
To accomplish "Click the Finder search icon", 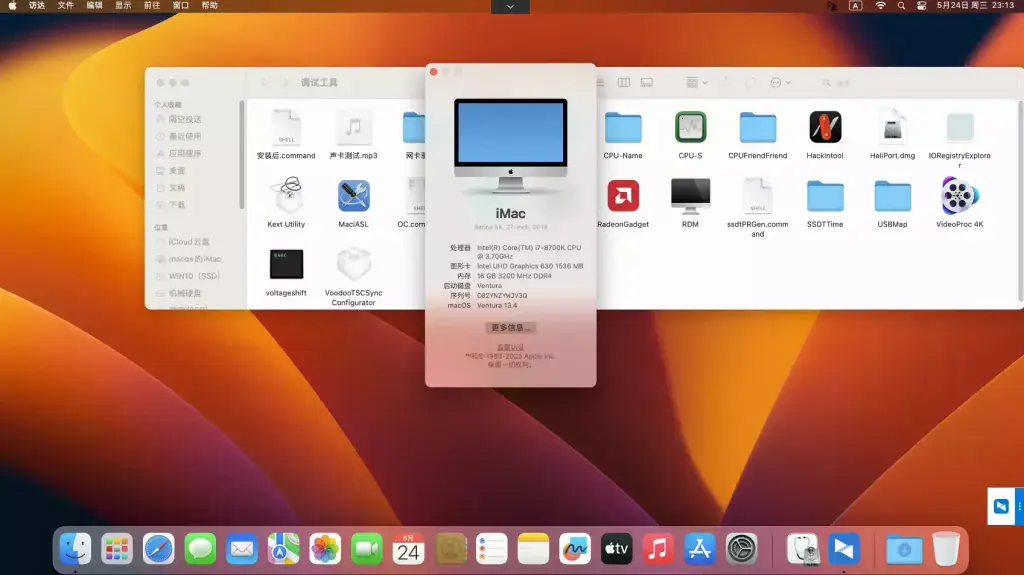I will [x=826, y=83].
